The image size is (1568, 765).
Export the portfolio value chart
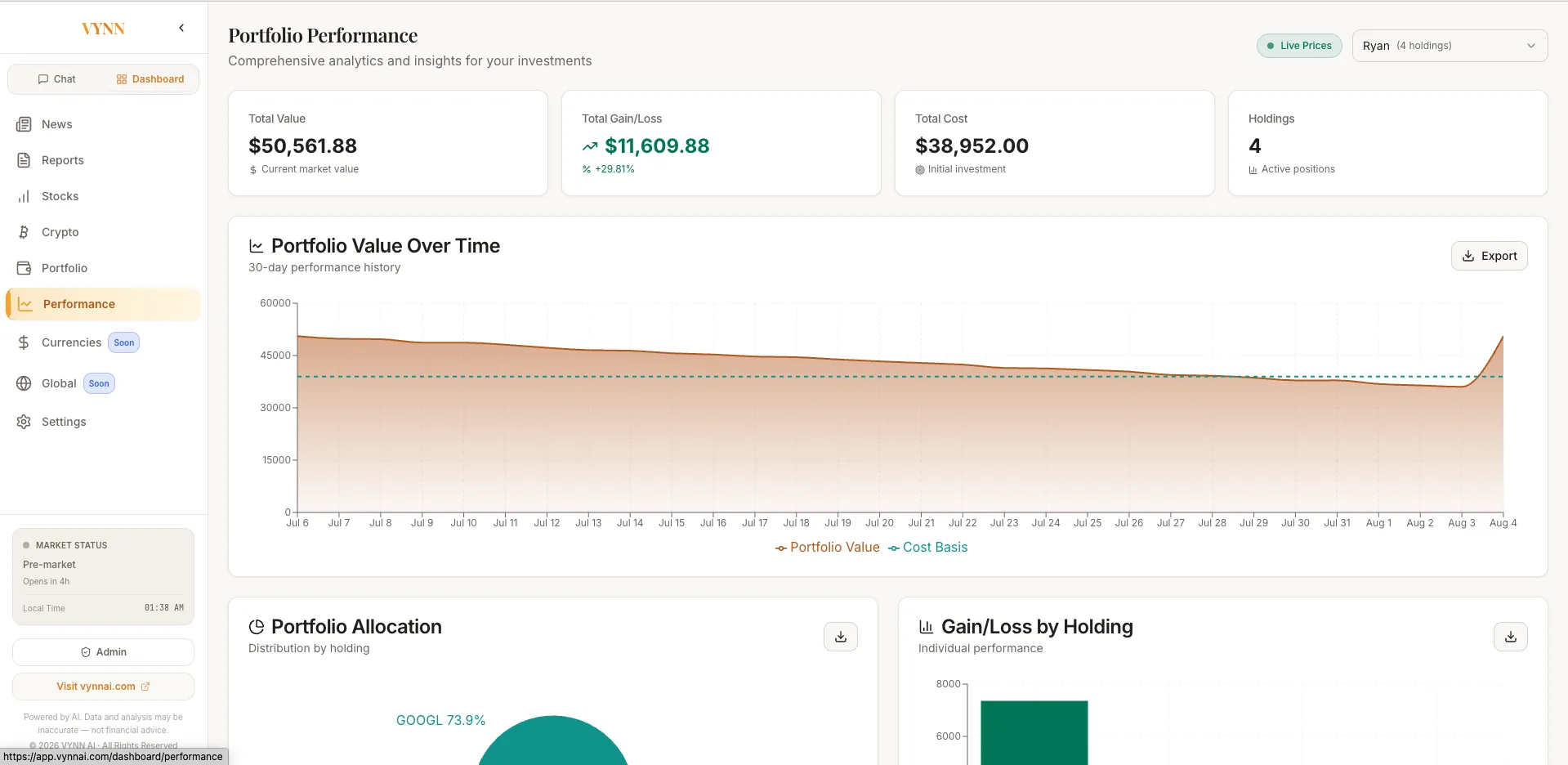1490,256
